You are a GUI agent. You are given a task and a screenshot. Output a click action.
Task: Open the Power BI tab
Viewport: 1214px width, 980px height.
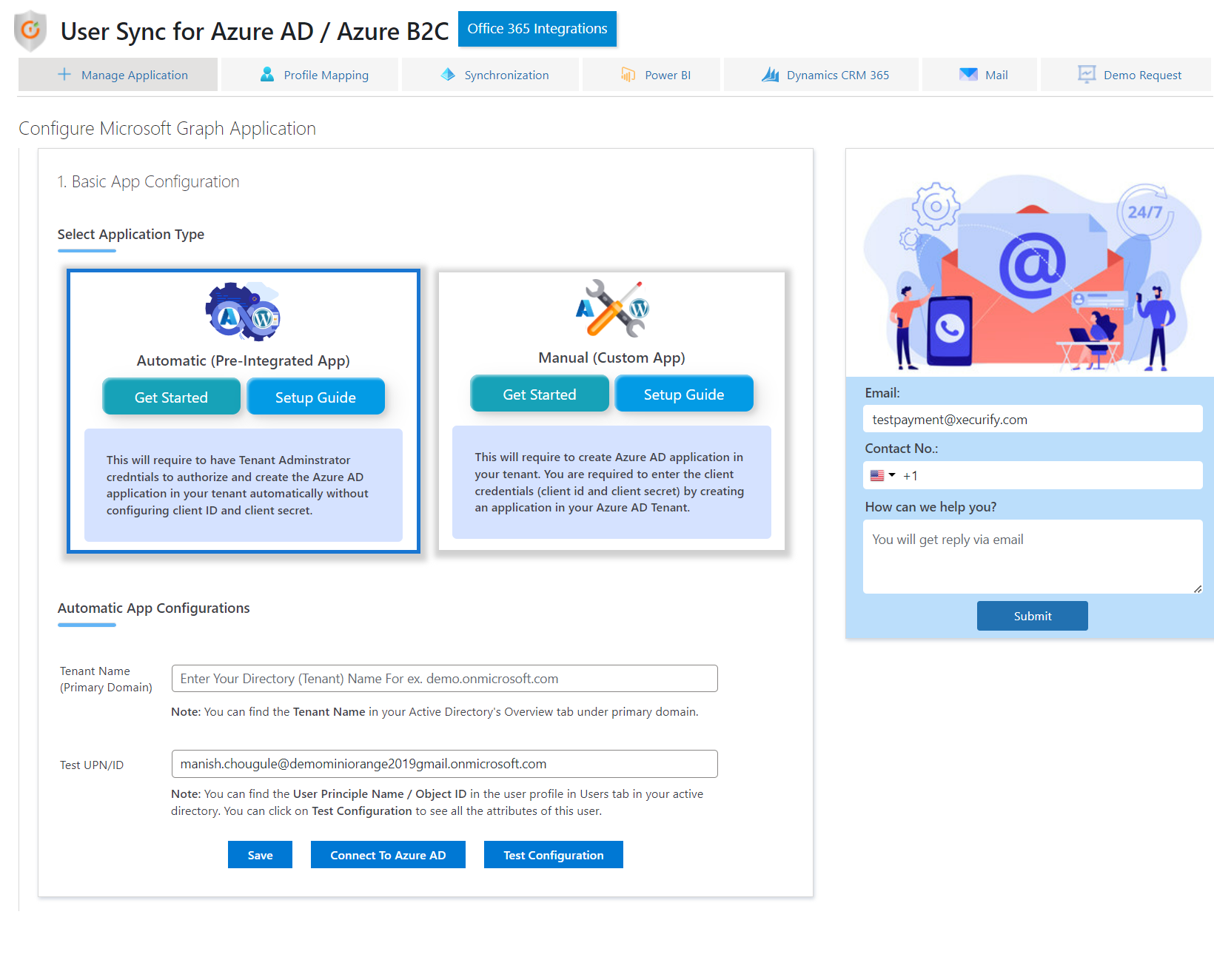651,75
